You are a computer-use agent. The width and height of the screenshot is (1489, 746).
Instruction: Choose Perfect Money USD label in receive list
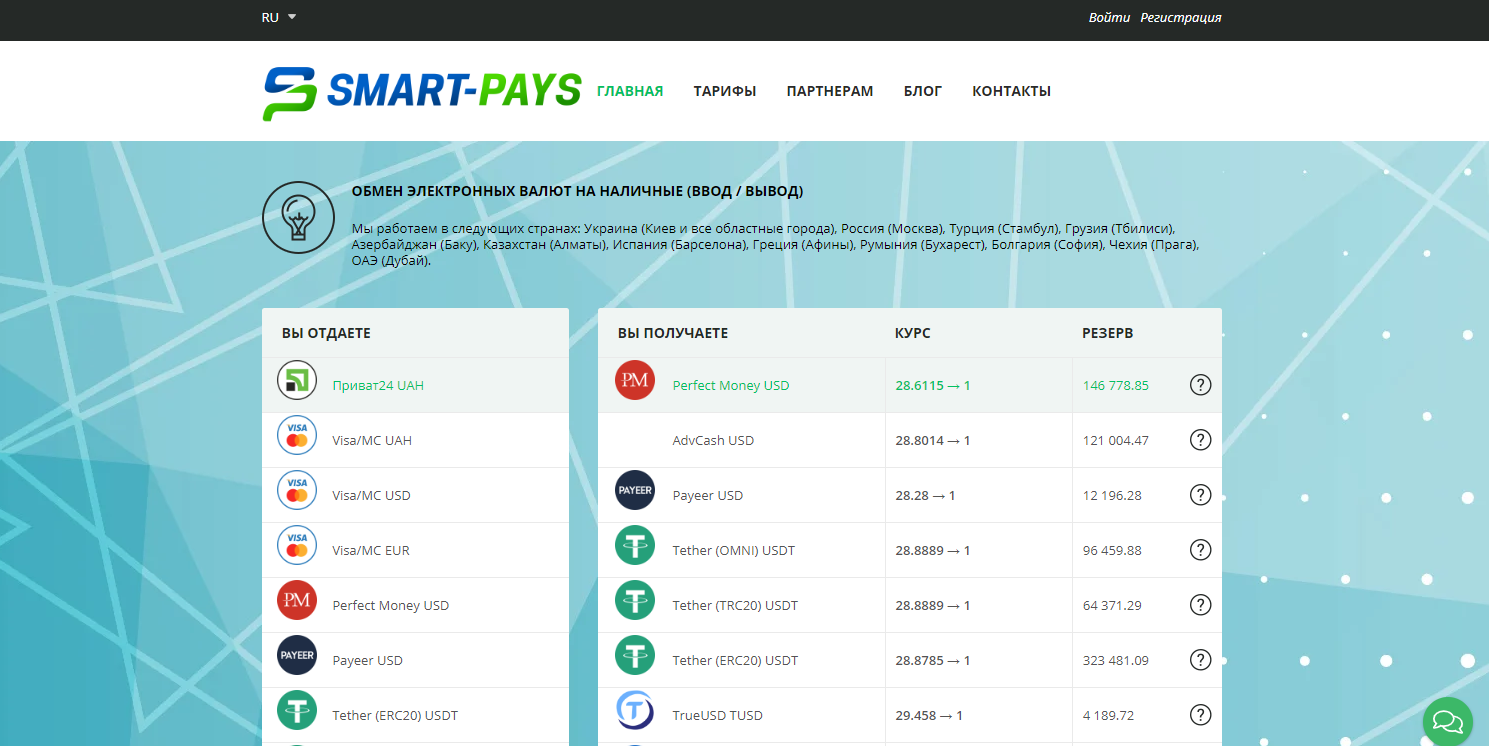[731, 386]
